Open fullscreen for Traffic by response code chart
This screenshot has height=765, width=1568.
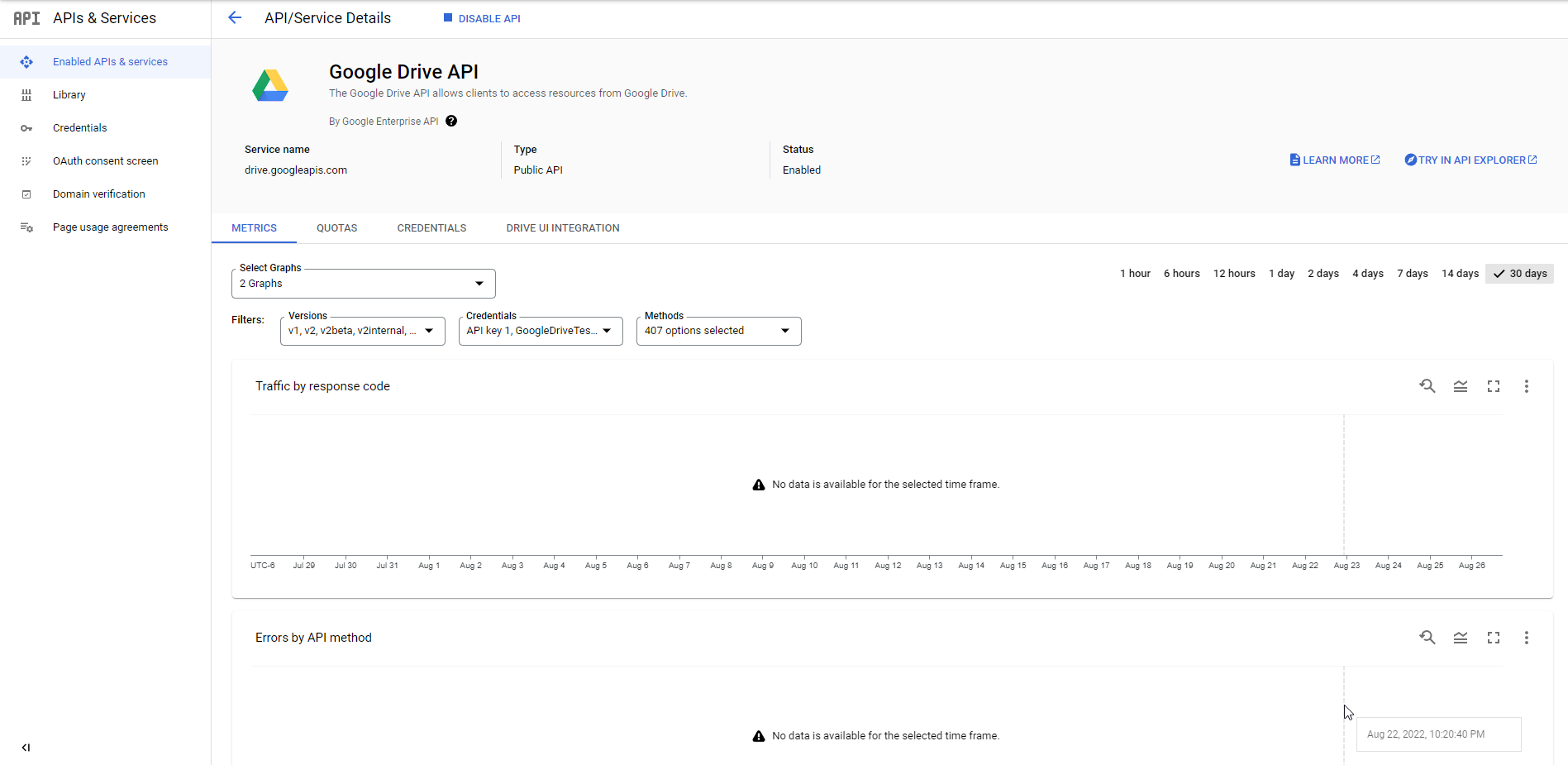tap(1494, 386)
